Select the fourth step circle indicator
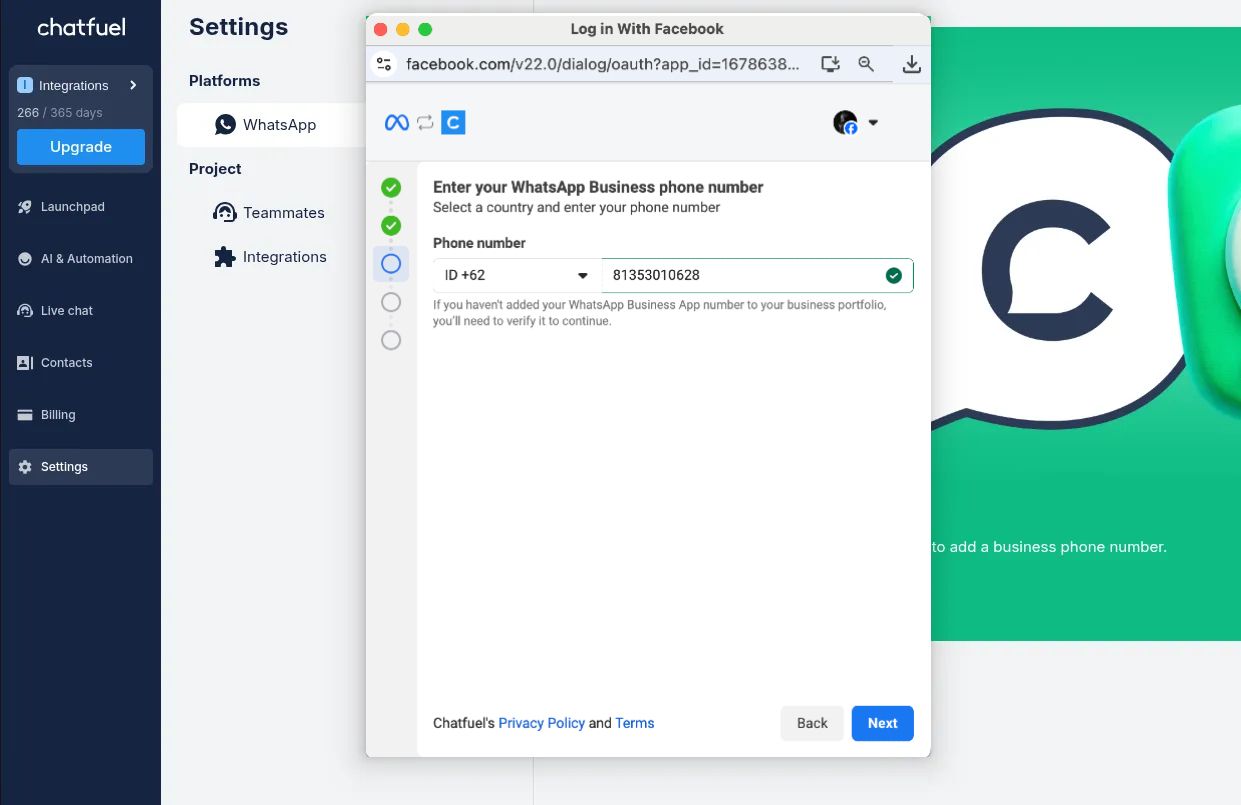Image resolution: width=1241 pixels, height=805 pixels. coord(391,302)
